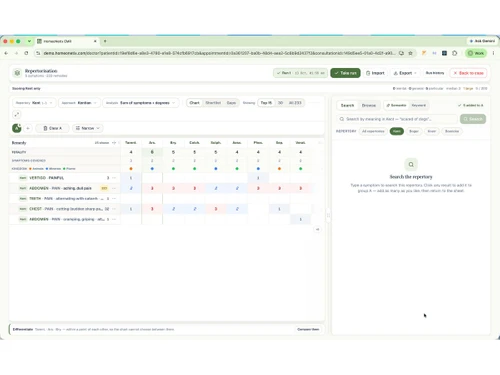Select the Kent repertory chip
The height and width of the screenshot is (375, 500).
[397, 131]
